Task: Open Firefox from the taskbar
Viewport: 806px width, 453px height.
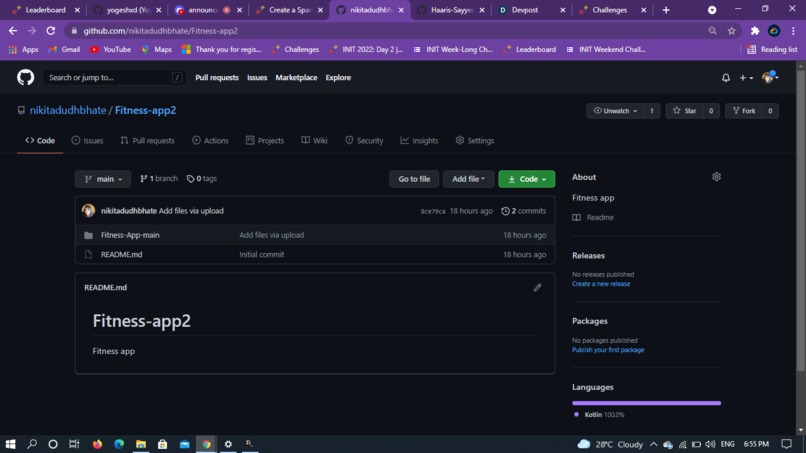Action: pos(97,444)
